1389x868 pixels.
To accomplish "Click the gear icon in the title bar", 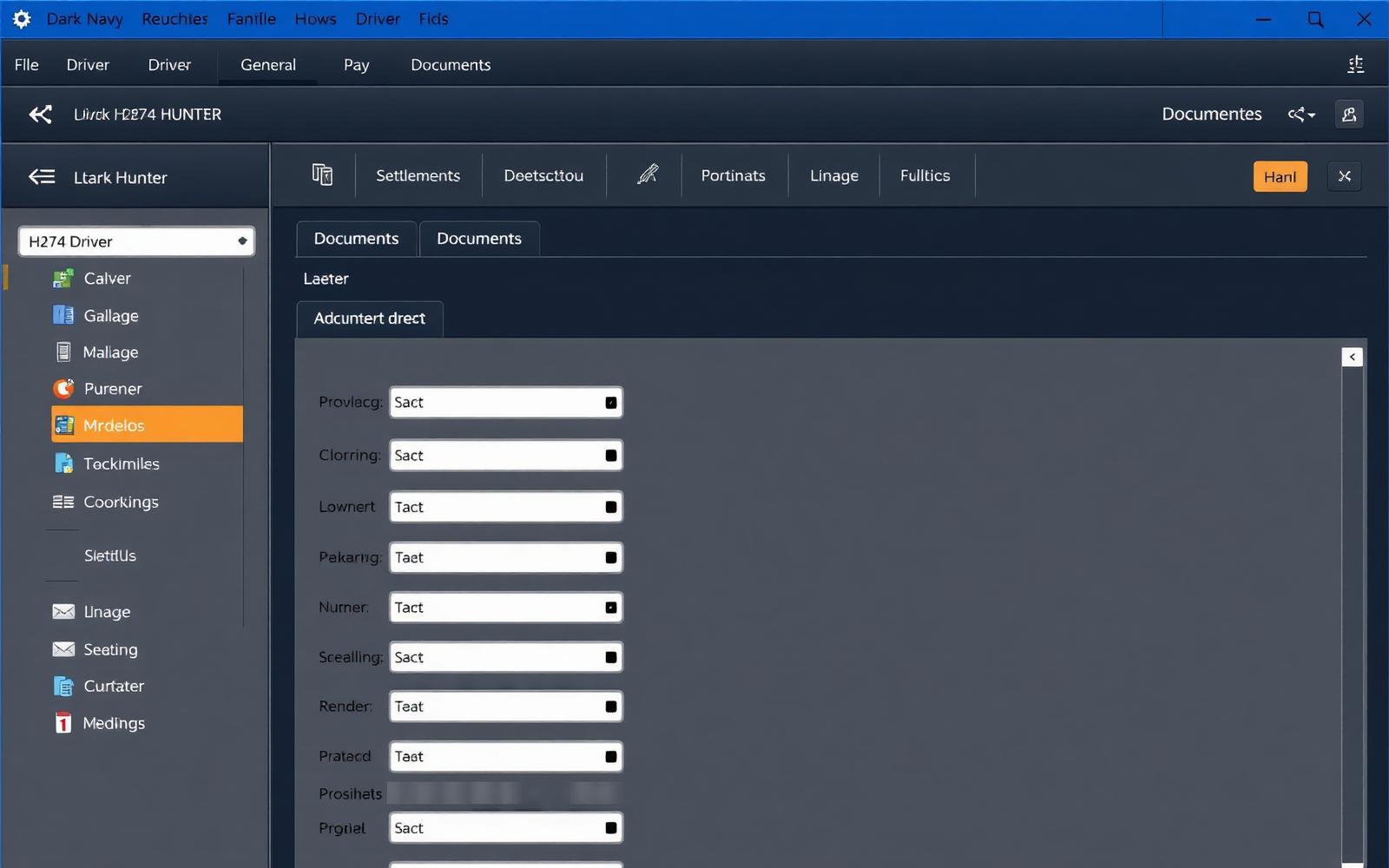I will (22, 19).
